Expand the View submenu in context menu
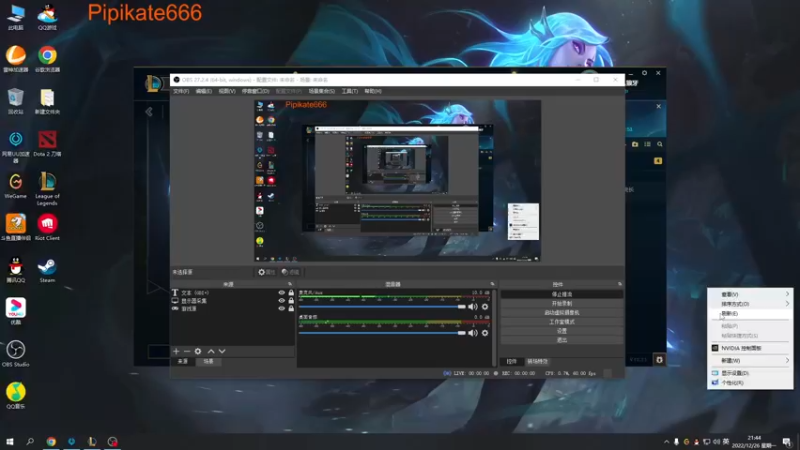800x450 pixels. coord(750,294)
